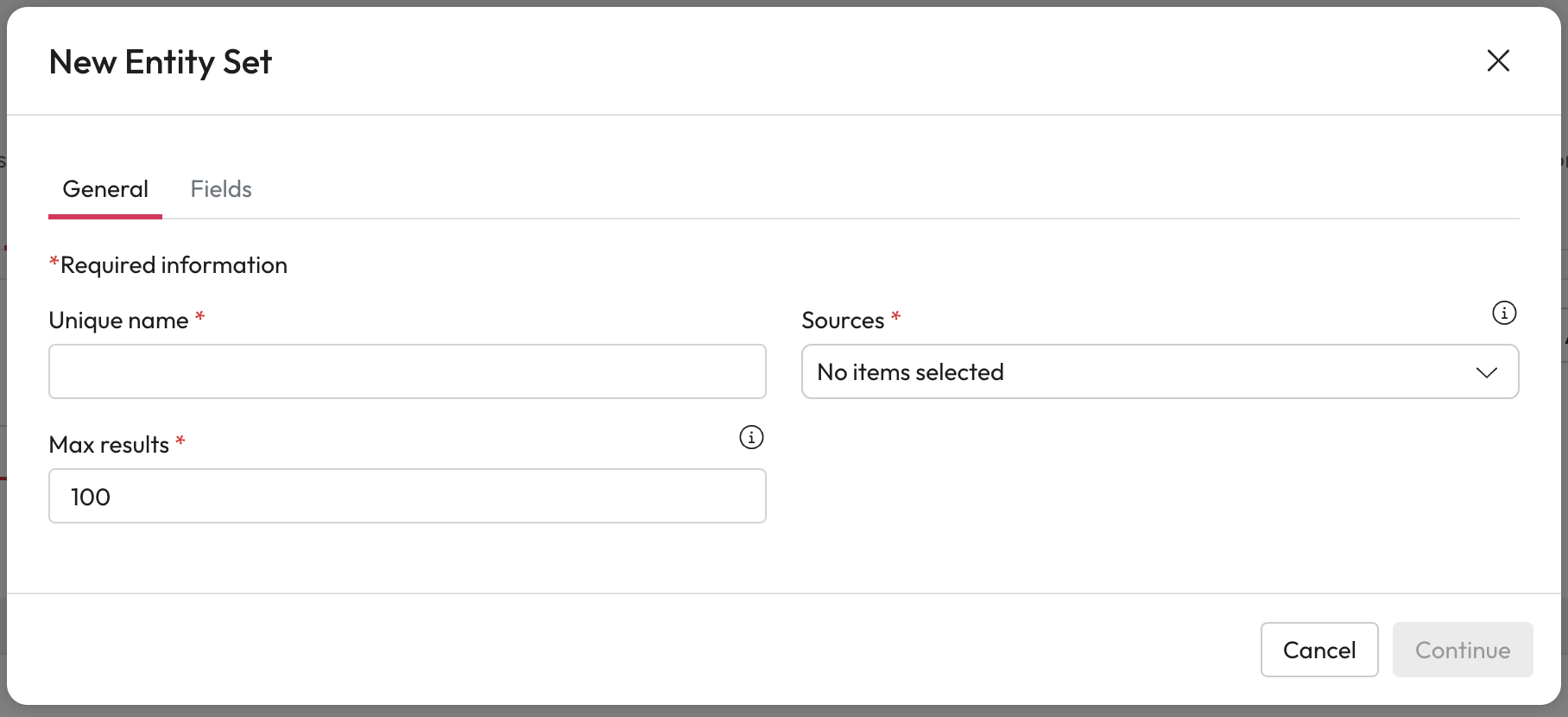Click the Unique name label

118,320
